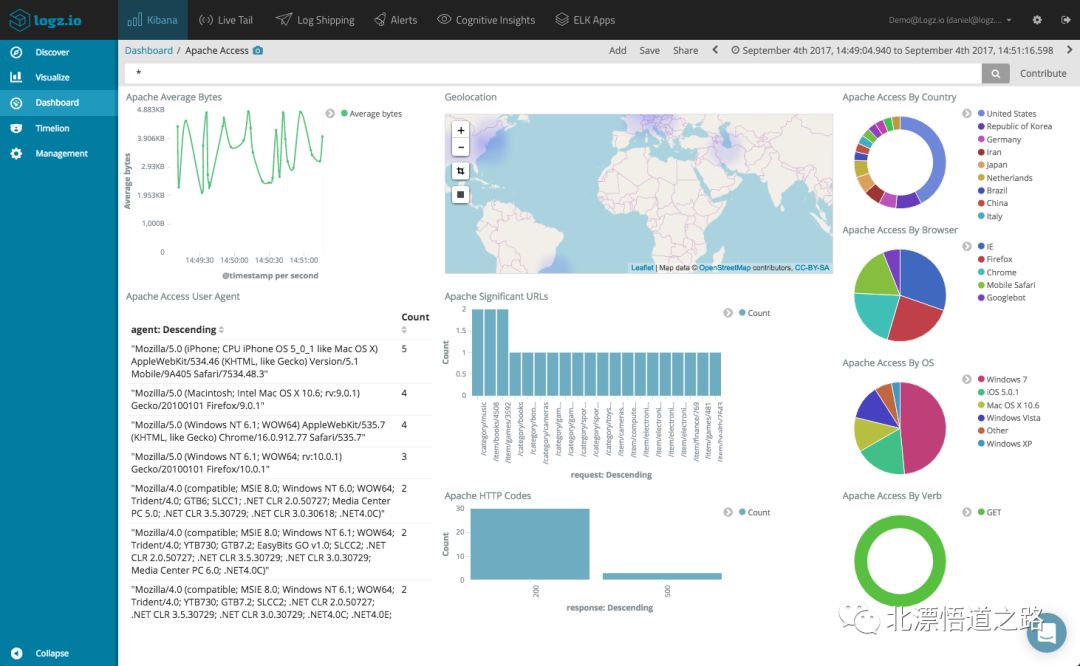Click the Add button
This screenshot has width=1080, height=666.
pyautogui.click(x=618, y=50)
